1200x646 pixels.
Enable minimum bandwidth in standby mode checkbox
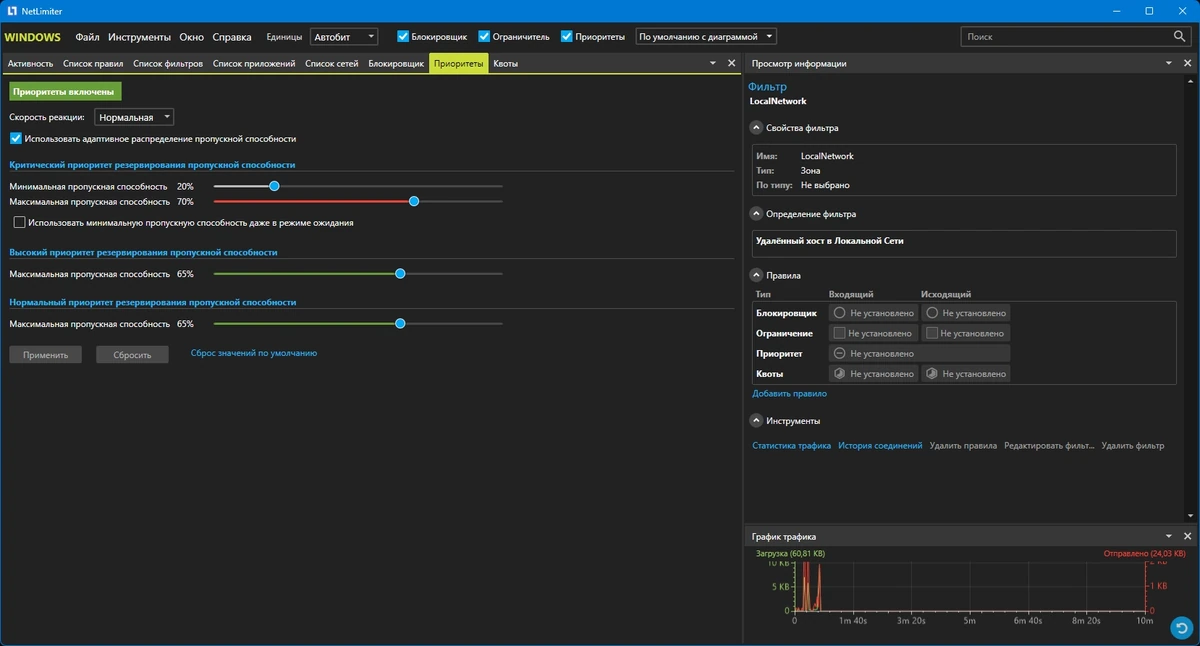[x=20, y=222]
